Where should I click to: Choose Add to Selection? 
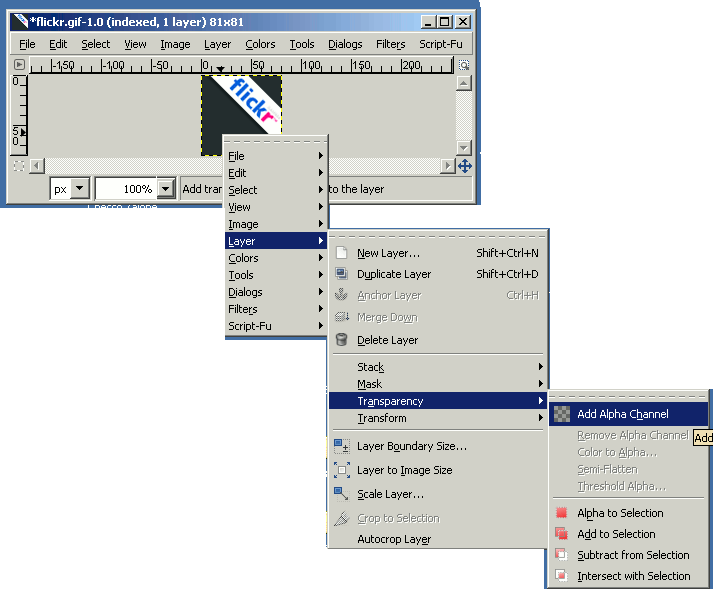point(629,534)
